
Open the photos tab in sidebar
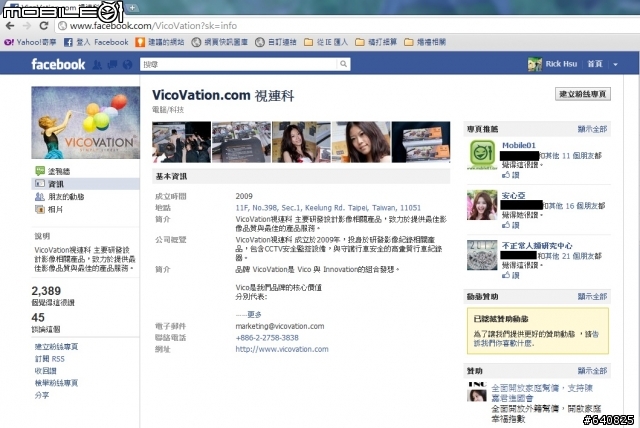[49, 209]
